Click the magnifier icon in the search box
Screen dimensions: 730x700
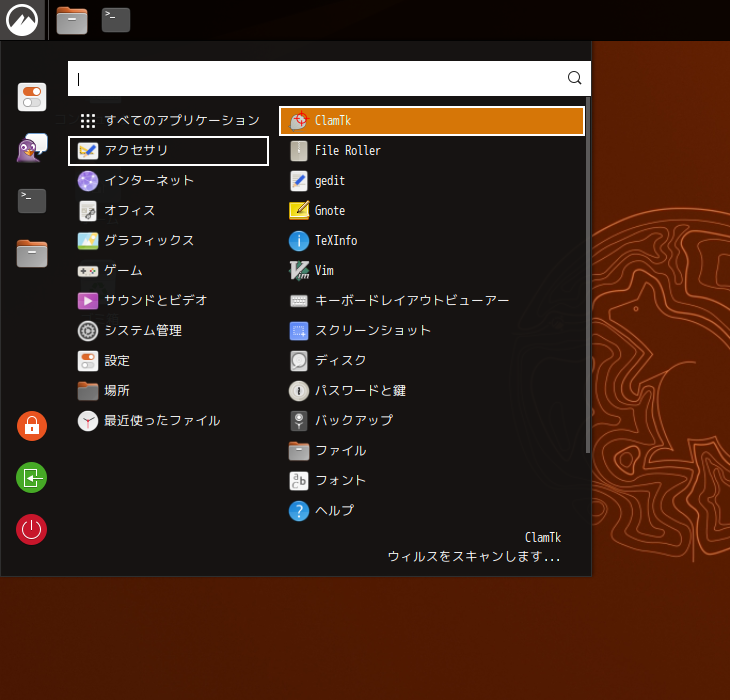tap(575, 78)
